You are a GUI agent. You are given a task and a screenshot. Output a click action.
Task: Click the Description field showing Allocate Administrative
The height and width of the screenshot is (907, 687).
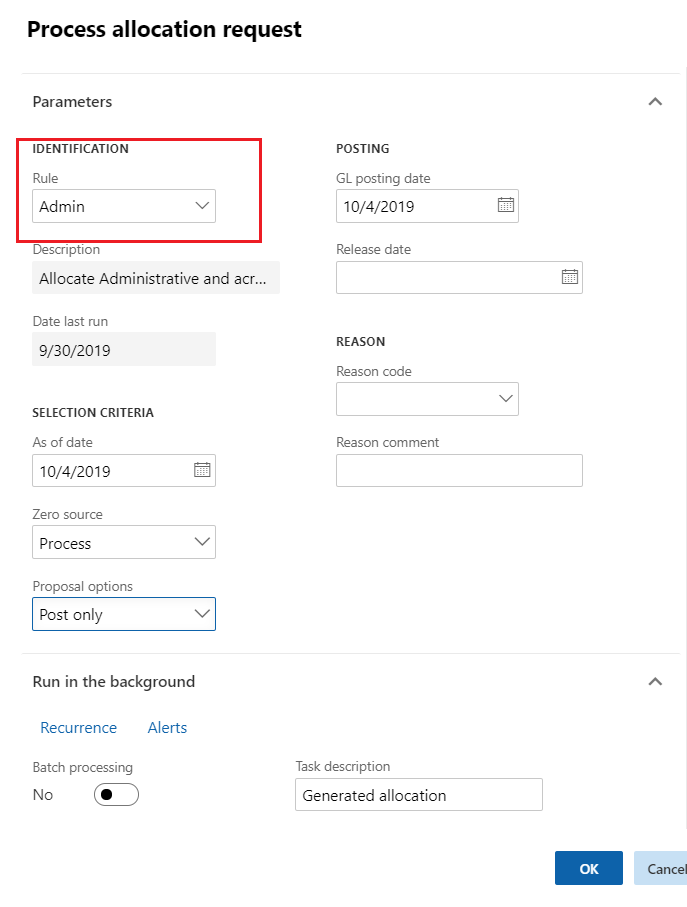click(155, 278)
